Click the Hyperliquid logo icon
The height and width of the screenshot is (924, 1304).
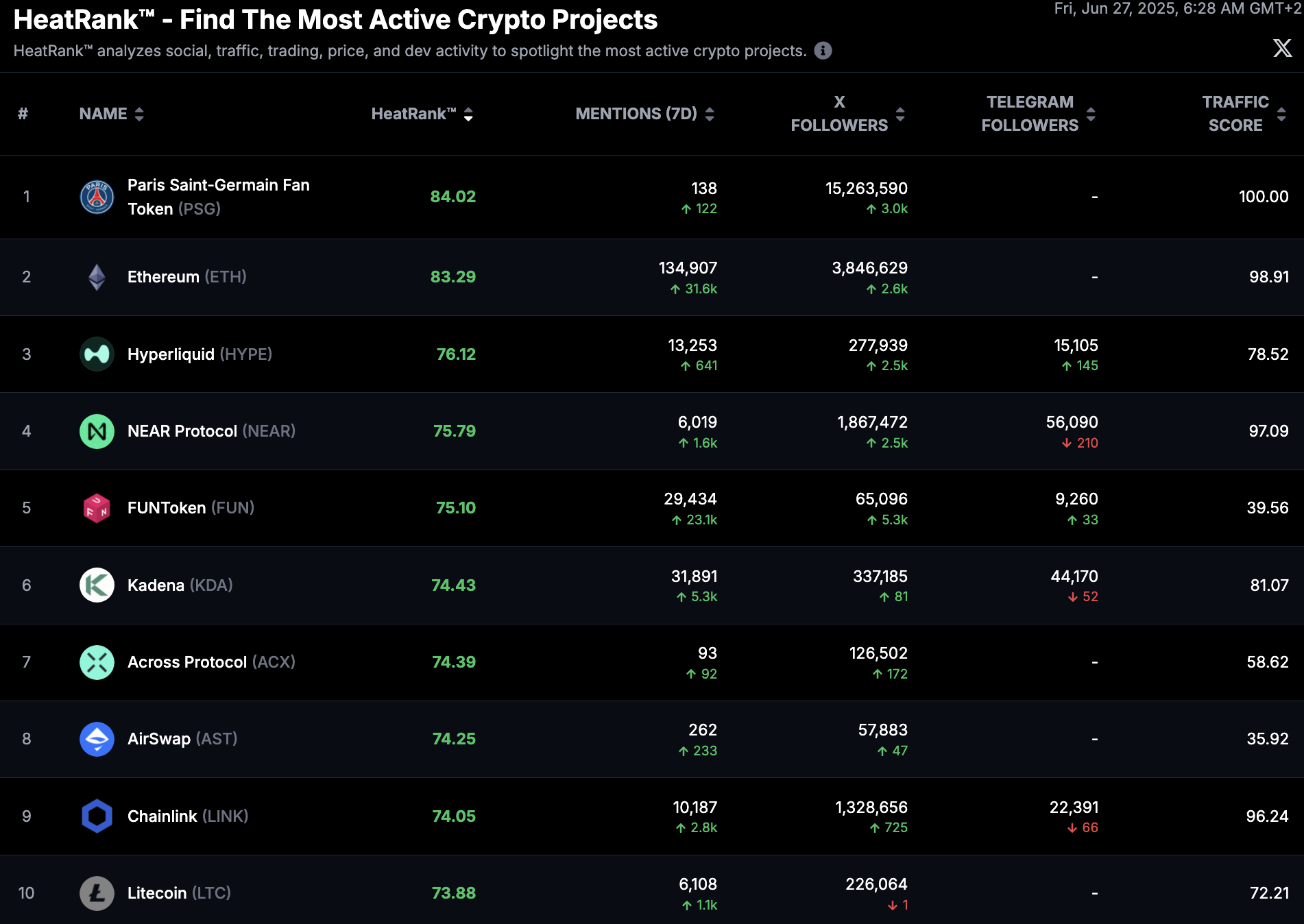(x=97, y=354)
